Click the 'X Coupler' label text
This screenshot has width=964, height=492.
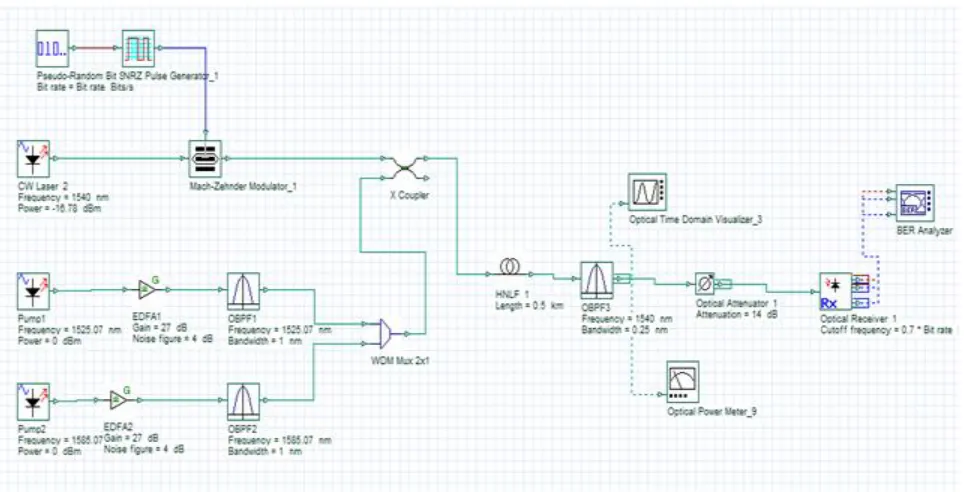click(409, 195)
